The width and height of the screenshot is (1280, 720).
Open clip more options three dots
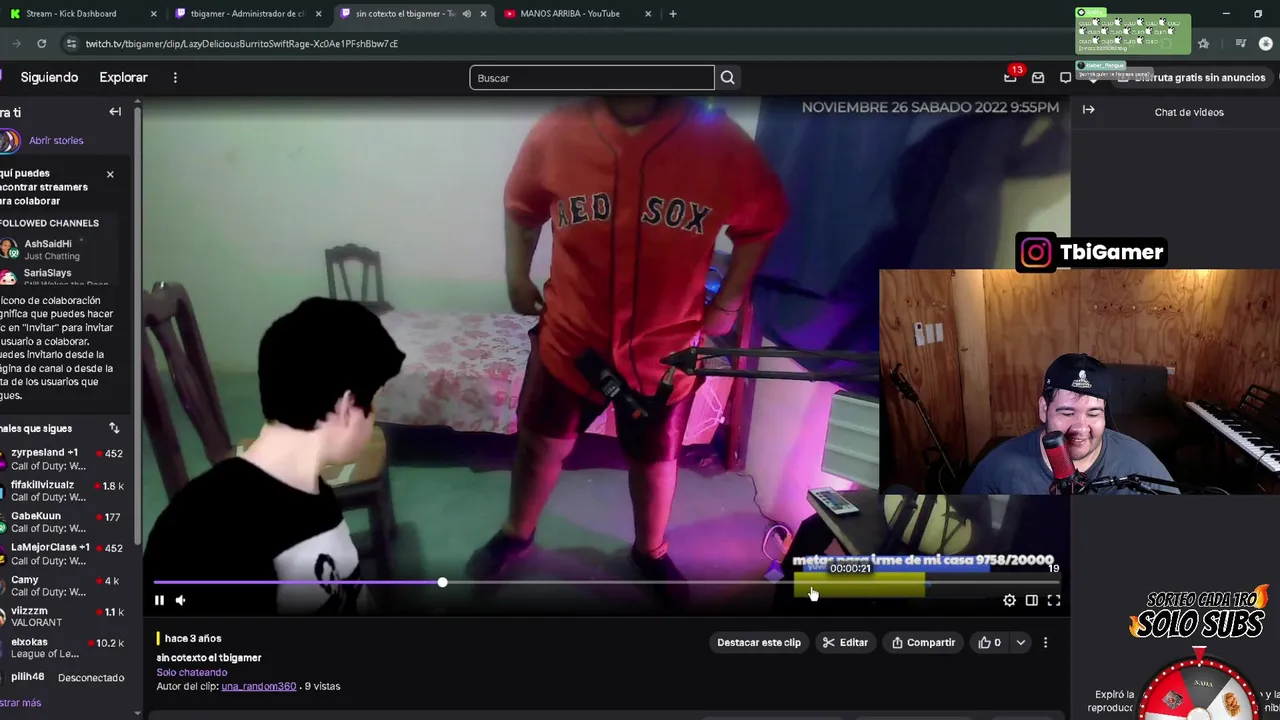(x=1045, y=642)
